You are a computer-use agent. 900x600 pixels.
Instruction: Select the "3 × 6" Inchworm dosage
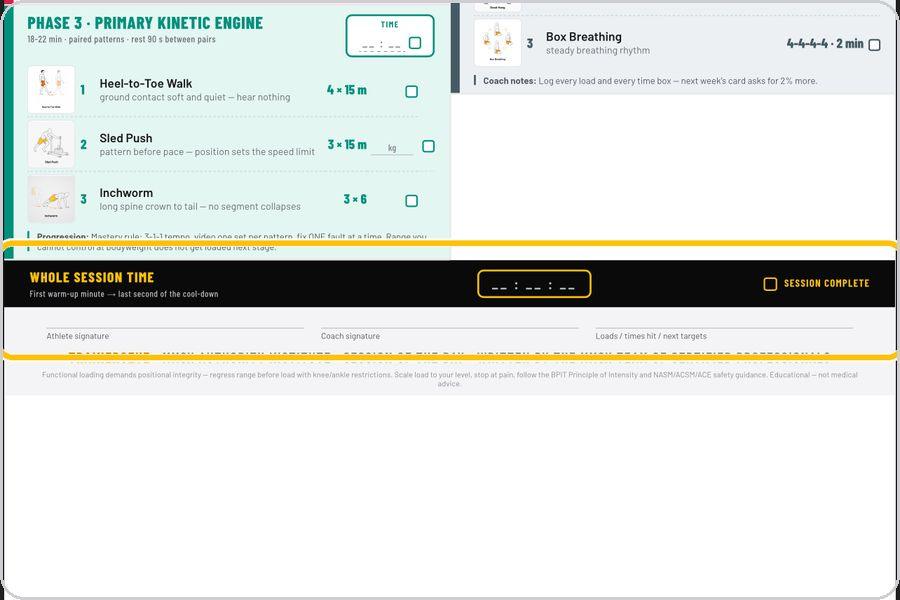click(355, 199)
